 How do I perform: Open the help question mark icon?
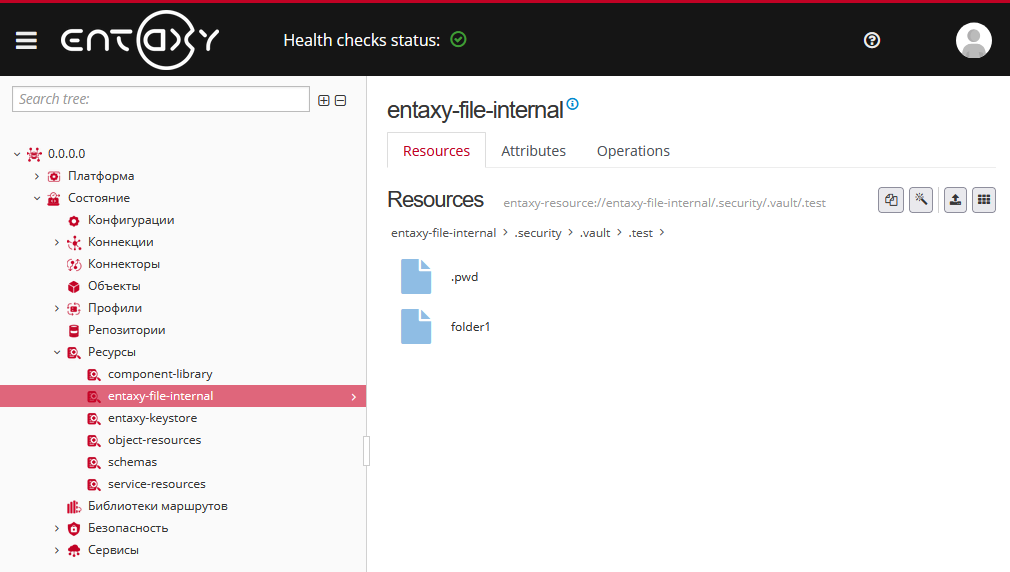tap(872, 40)
